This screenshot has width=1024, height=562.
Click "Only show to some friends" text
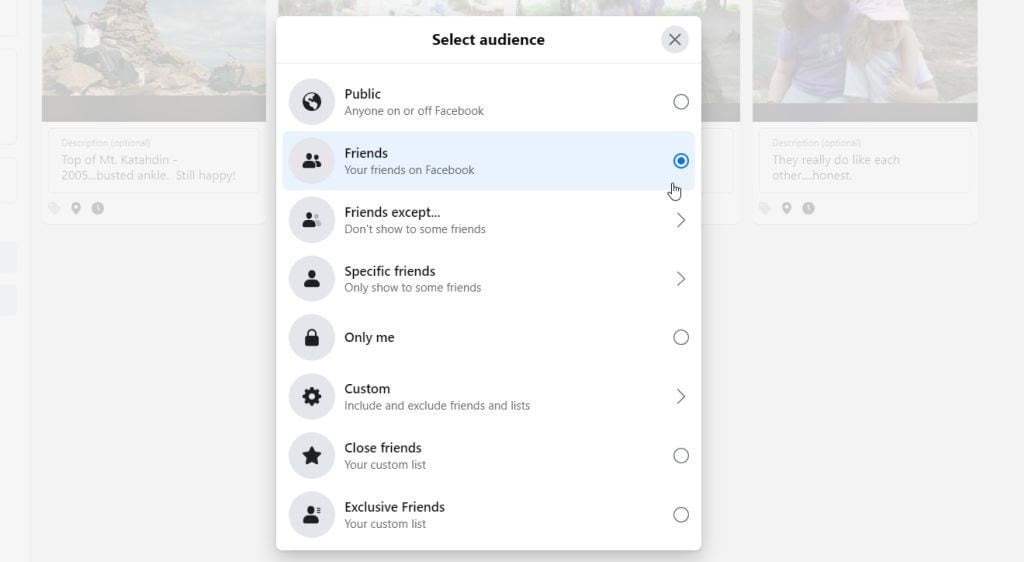(x=413, y=288)
